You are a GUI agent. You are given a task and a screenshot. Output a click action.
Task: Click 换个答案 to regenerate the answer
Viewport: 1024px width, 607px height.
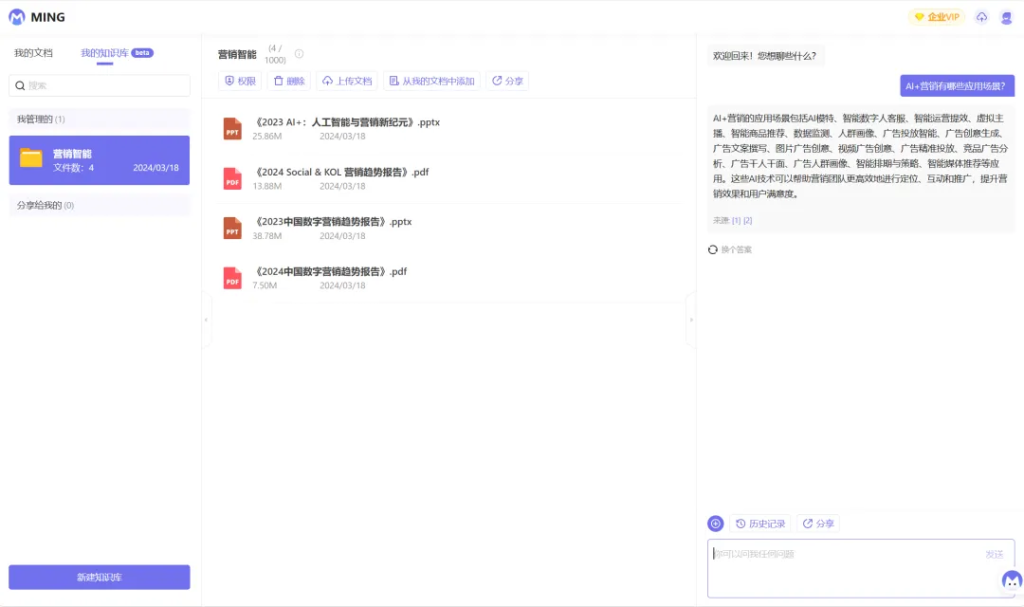point(732,249)
